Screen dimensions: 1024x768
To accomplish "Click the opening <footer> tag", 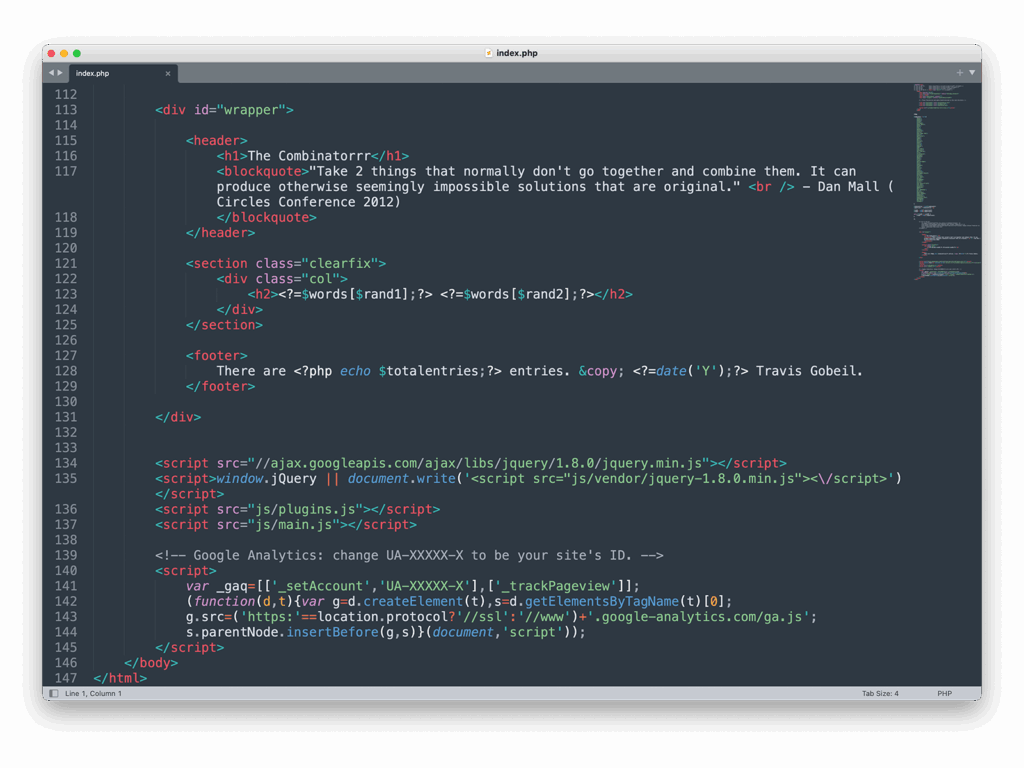I will click(217, 355).
